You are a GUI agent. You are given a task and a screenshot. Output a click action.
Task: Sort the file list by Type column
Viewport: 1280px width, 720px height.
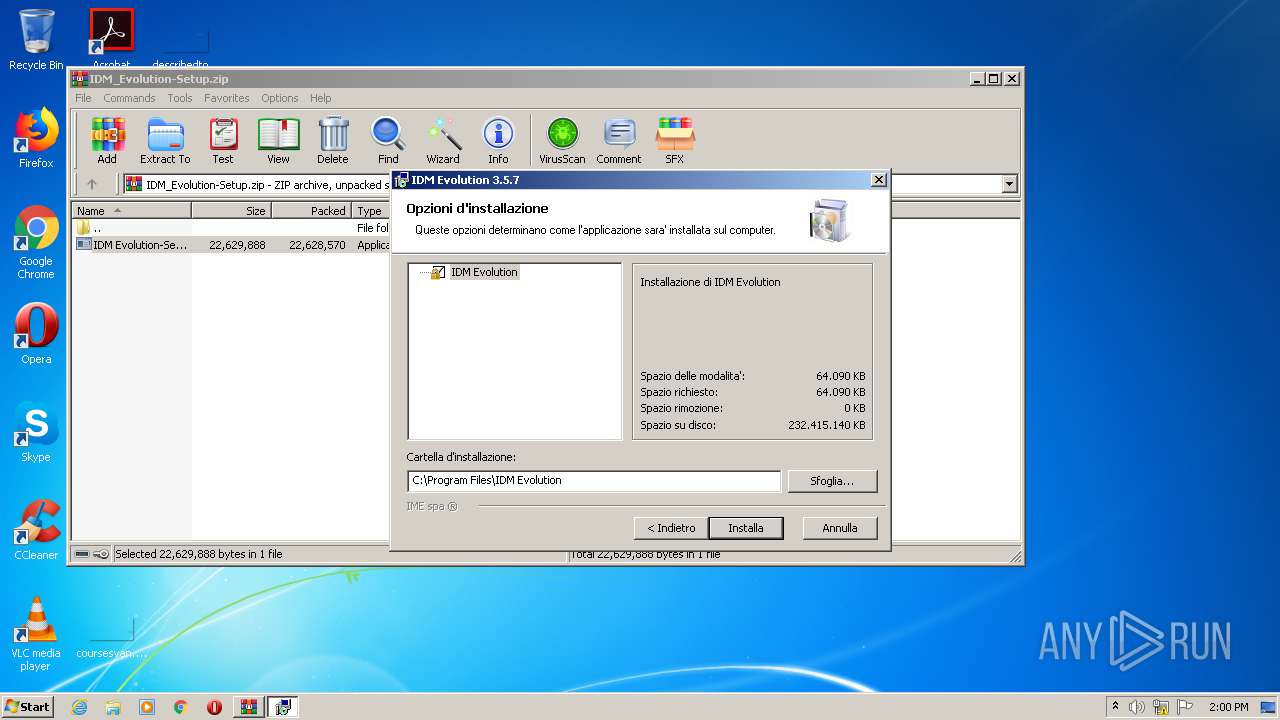coord(370,211)
